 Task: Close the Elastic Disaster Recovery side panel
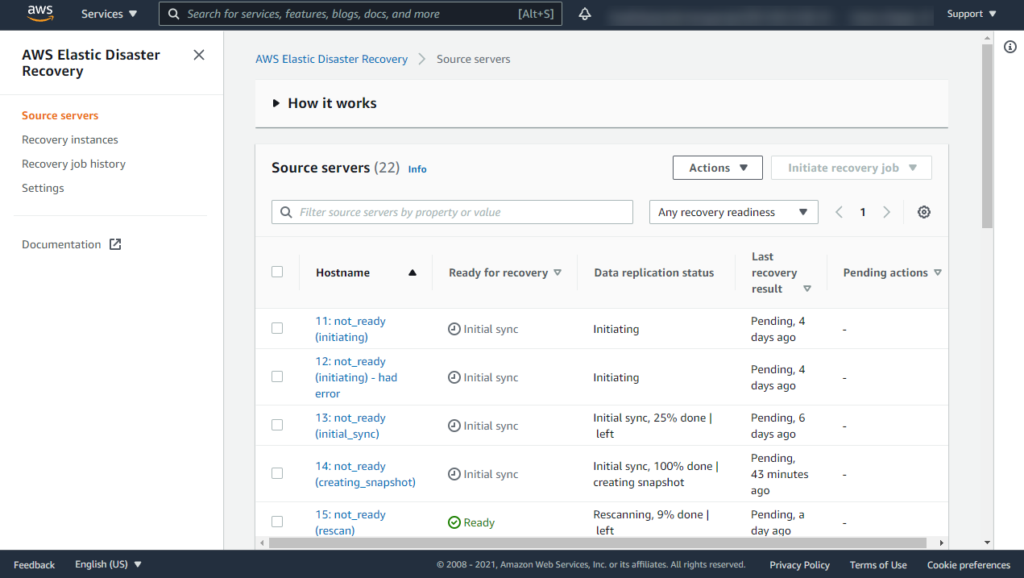(198, 55)
